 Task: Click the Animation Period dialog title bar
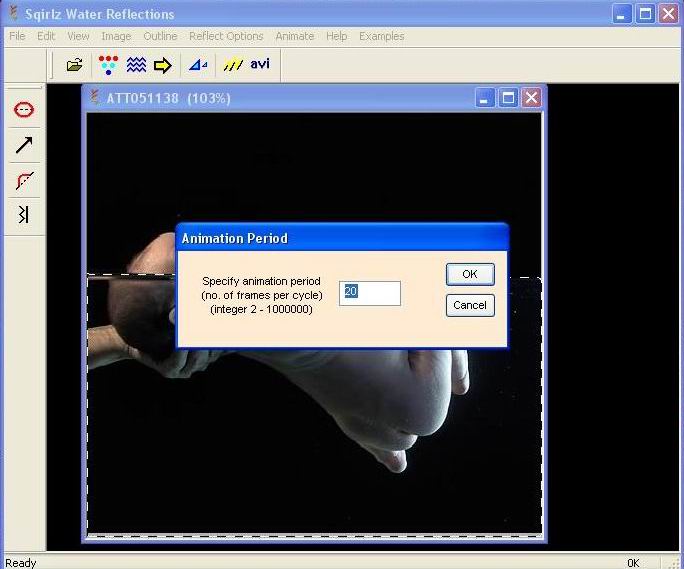pyautogui.click(x=342, y=238)
